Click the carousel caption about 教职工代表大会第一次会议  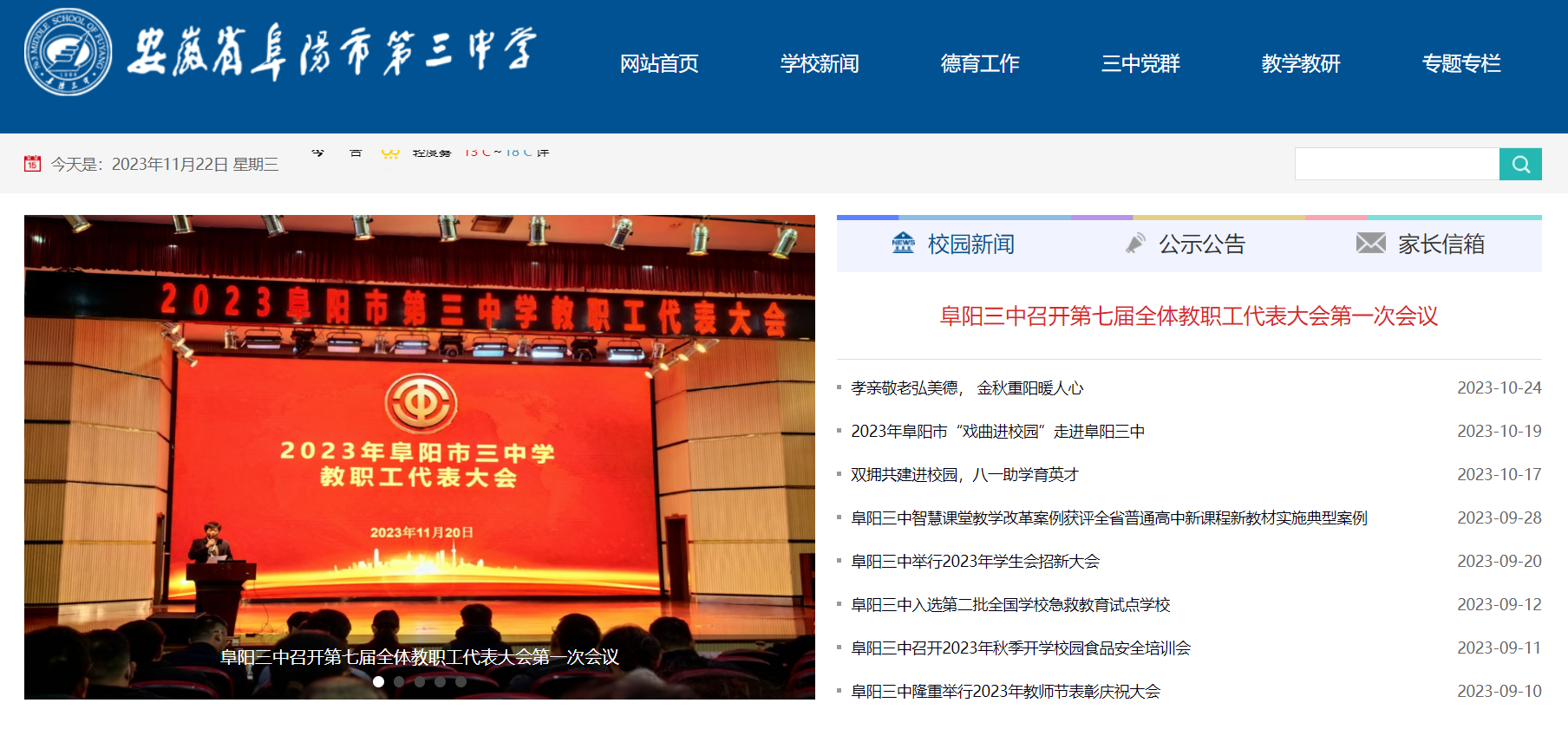click(420, 657)
